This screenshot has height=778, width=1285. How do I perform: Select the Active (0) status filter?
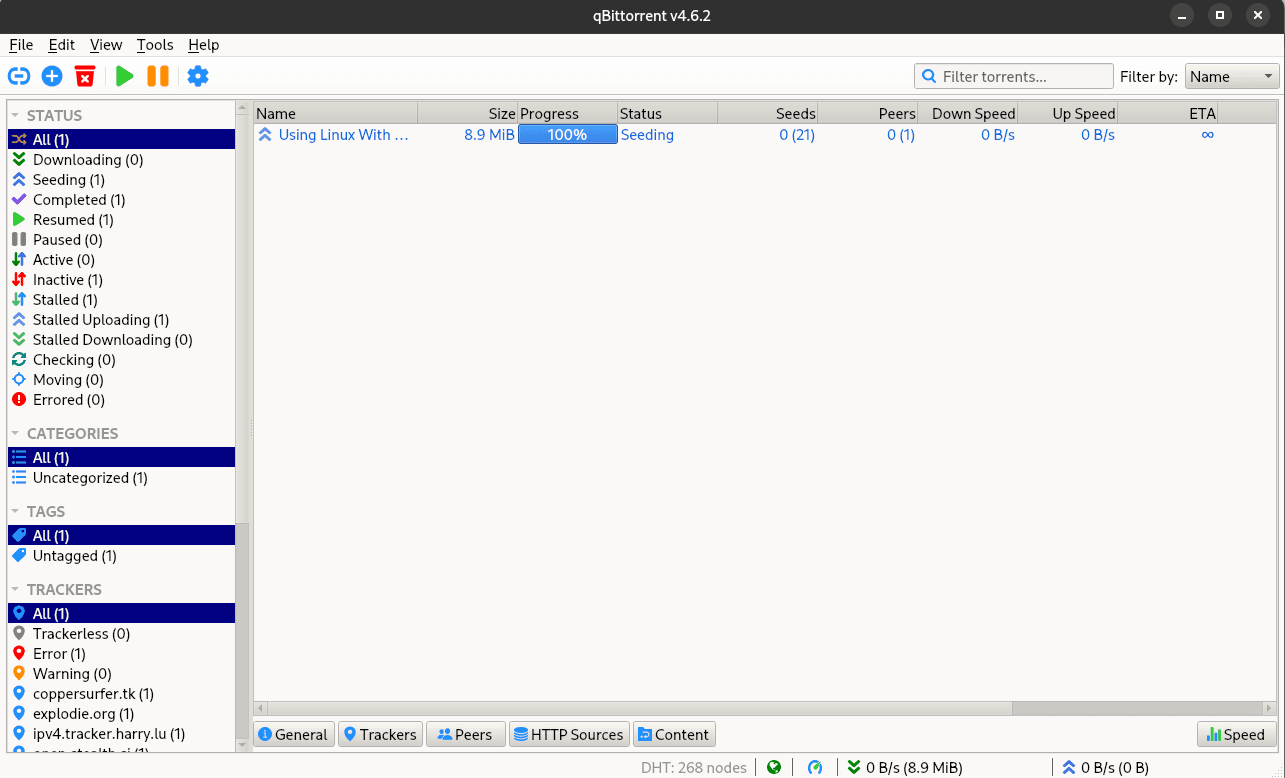coord(122,260)
